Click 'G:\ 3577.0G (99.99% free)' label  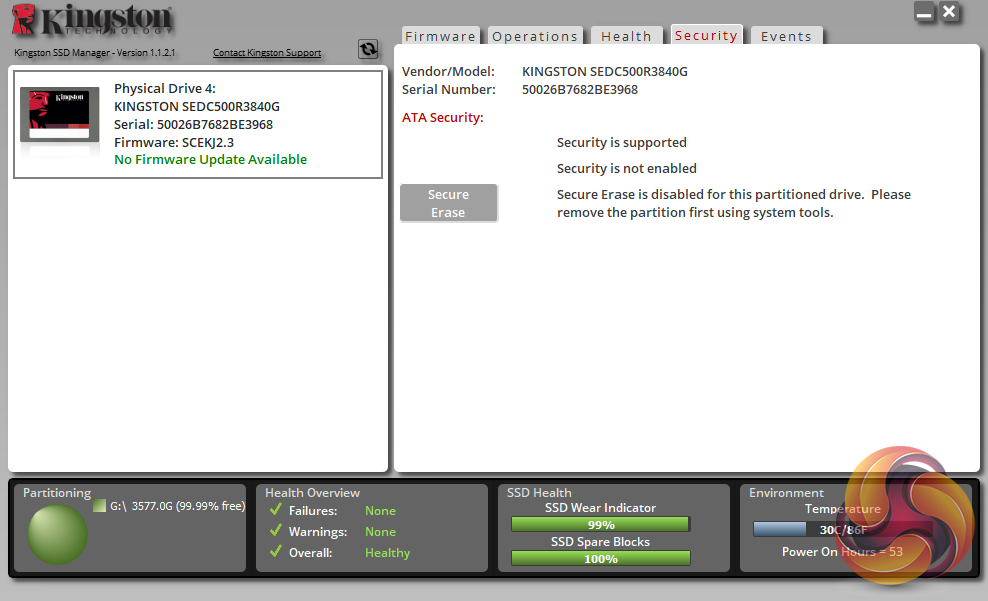coord(178,506)
